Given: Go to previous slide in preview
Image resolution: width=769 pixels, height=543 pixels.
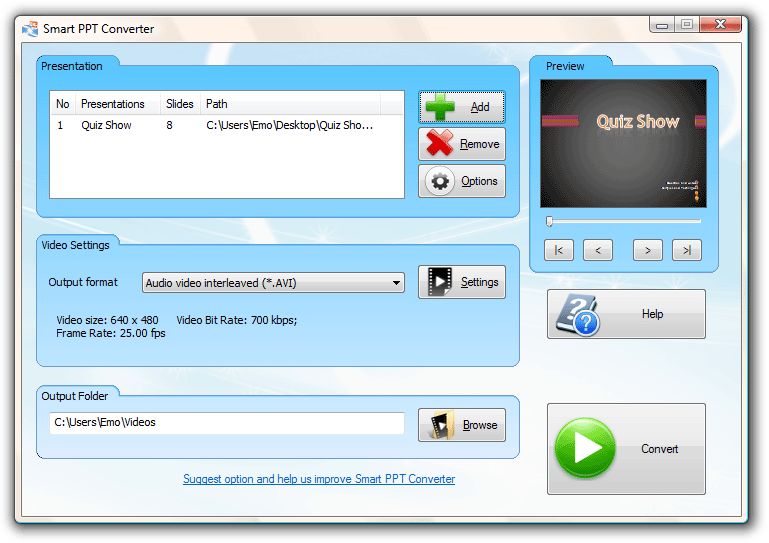Looking at the screenshot, I should [x=598, y=250].
